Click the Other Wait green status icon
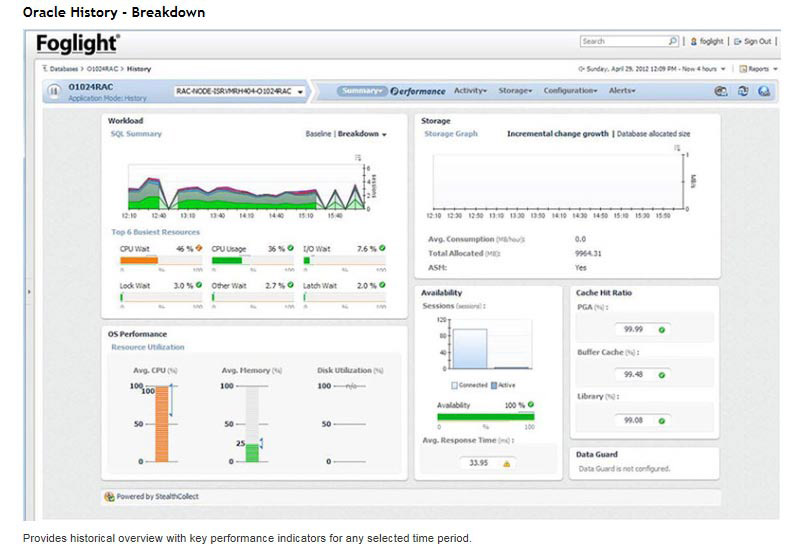Viewport: 801px width, 554px height. coord(291,285)
